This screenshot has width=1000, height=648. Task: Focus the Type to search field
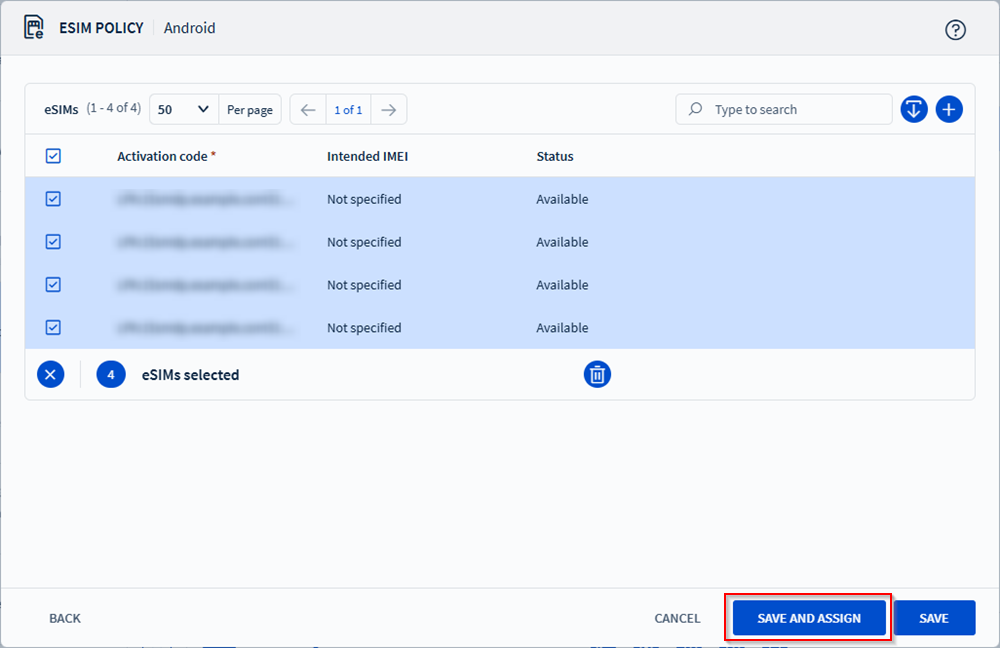(795, 110)
